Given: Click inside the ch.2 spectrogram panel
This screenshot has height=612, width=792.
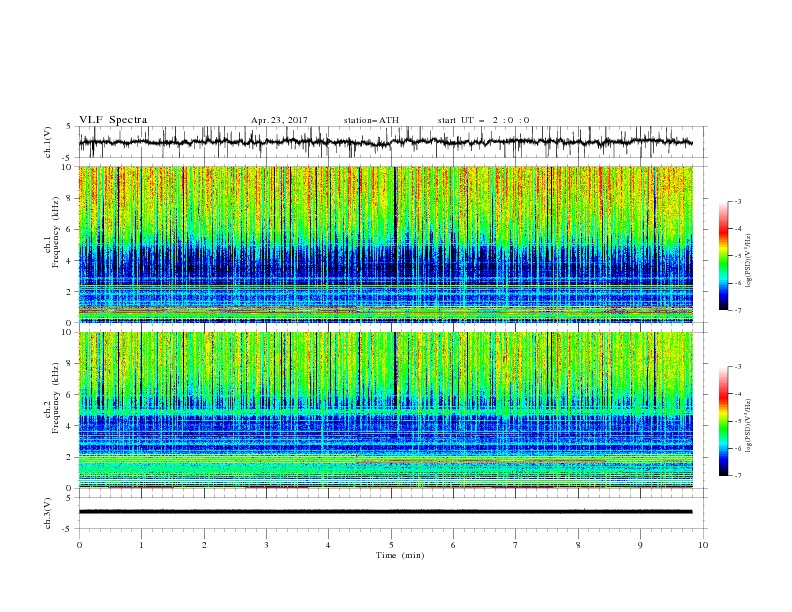Looking at the screenshot, I should click(x=386, y=410).
